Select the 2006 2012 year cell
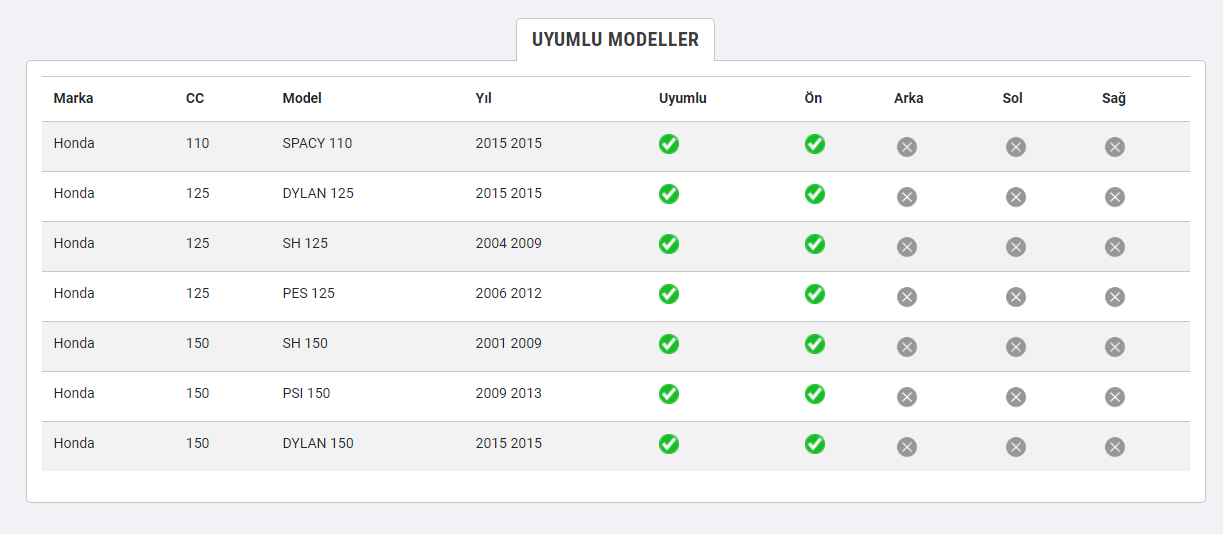This screenshot has width=1223, height=534. click(x=508, y=293)
